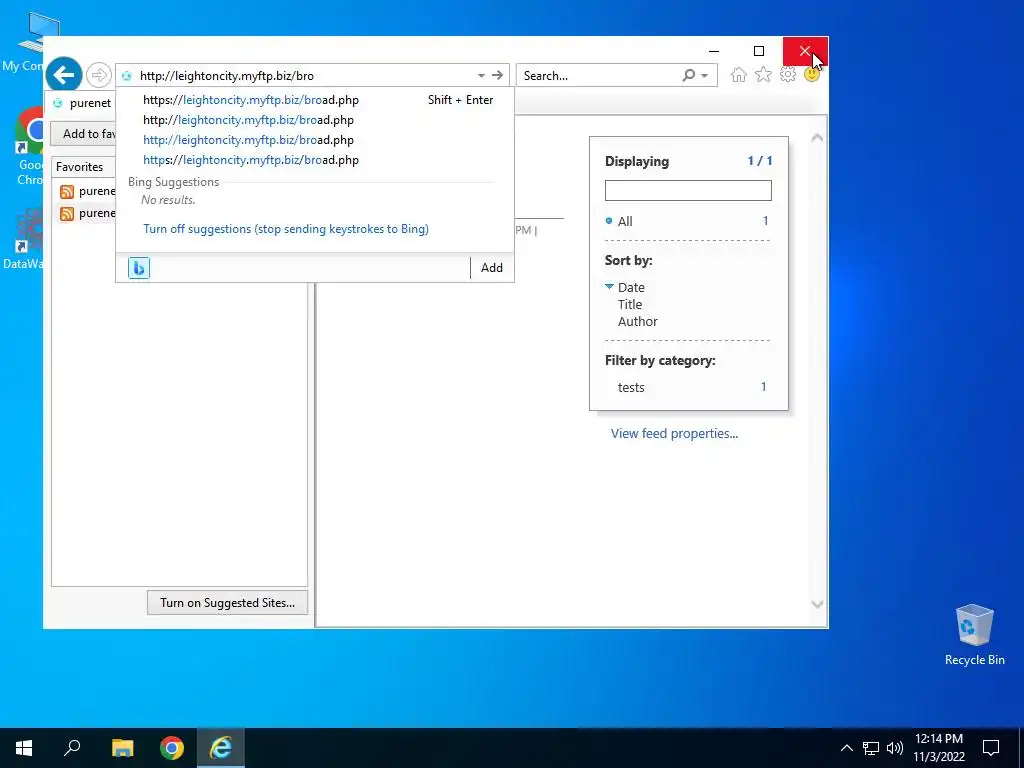Select the All filter option
This screenshot has width=1024, height=768.
click(625, 221)
